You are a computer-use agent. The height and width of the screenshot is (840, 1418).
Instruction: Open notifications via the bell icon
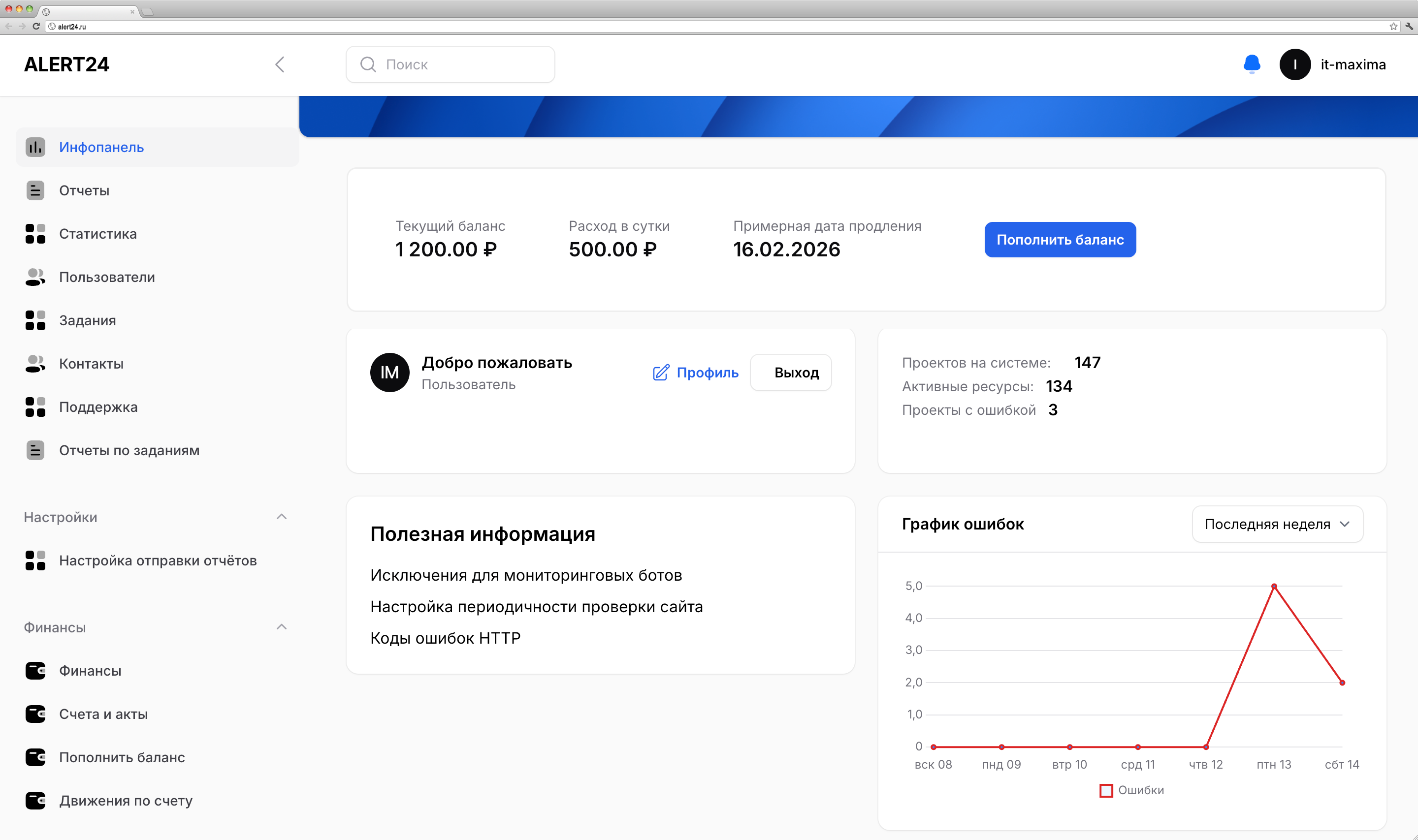(x=1252, y=64)
